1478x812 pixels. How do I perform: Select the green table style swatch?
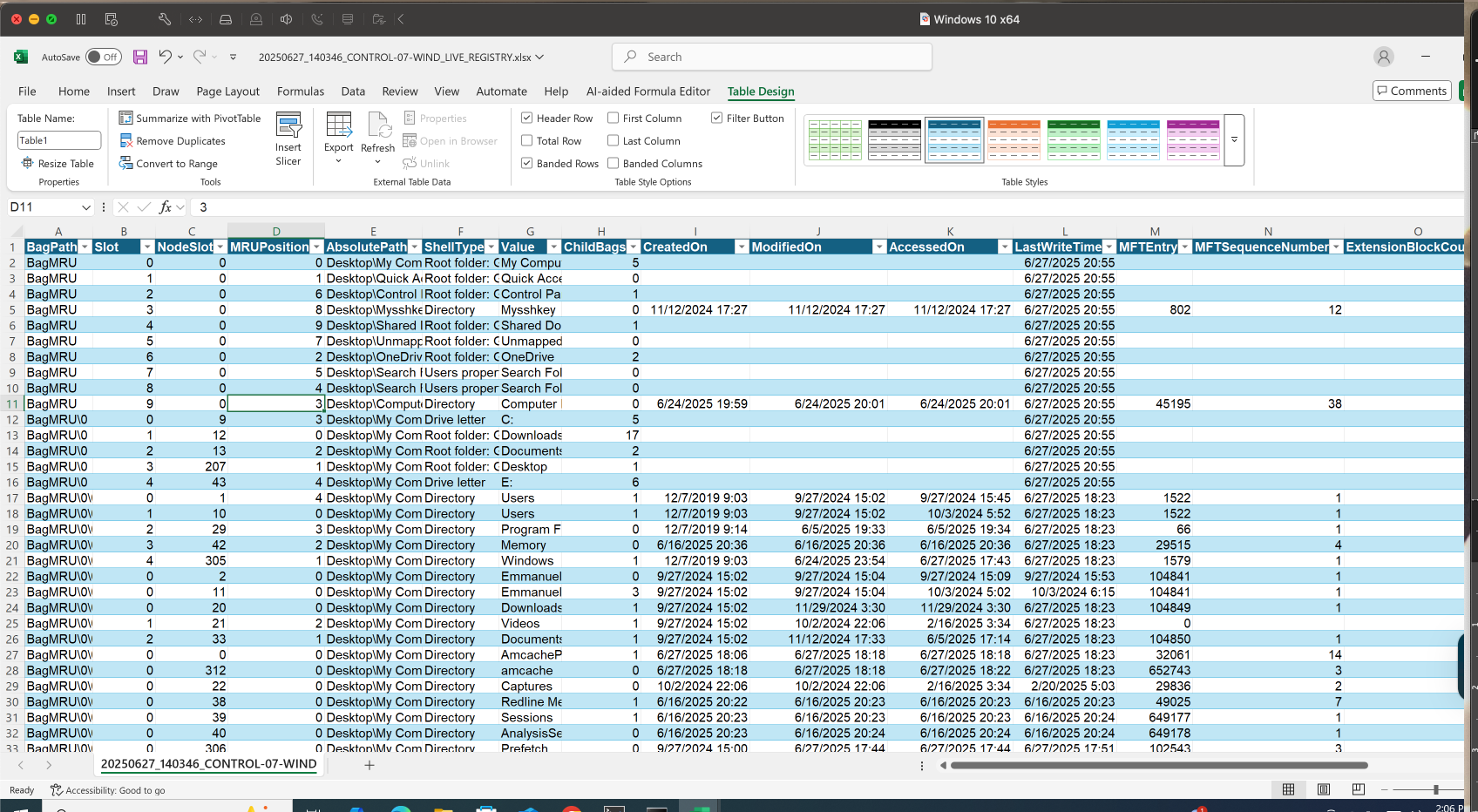point(1074,139)
